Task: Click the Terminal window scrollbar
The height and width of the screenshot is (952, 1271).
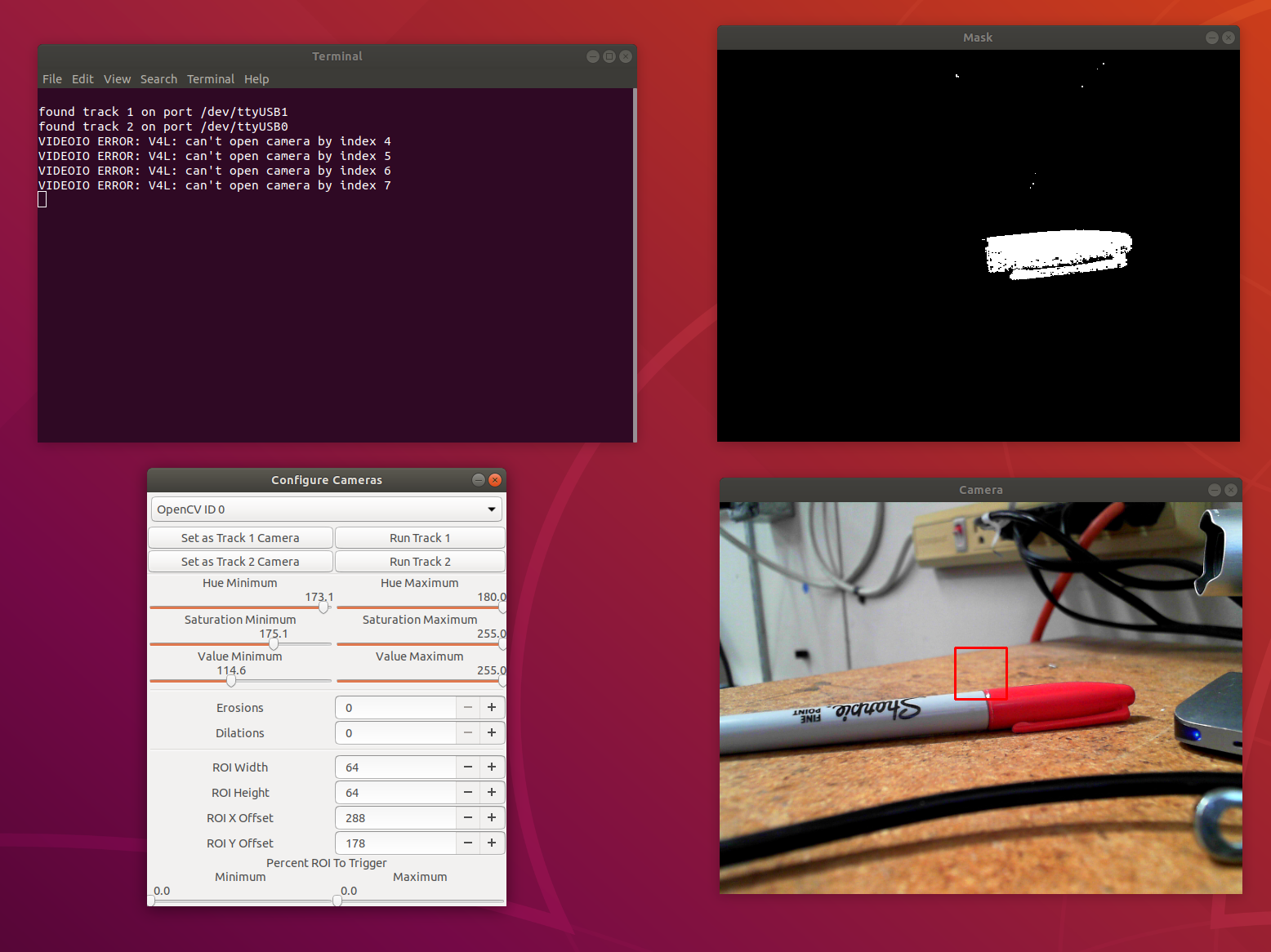Action: click(635, 265)
